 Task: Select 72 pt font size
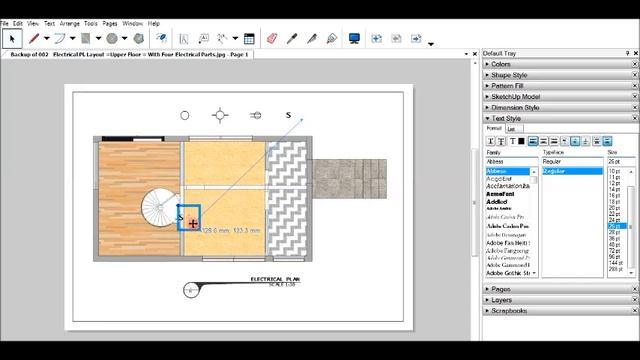pyautogui.click(x=614, y=251)
